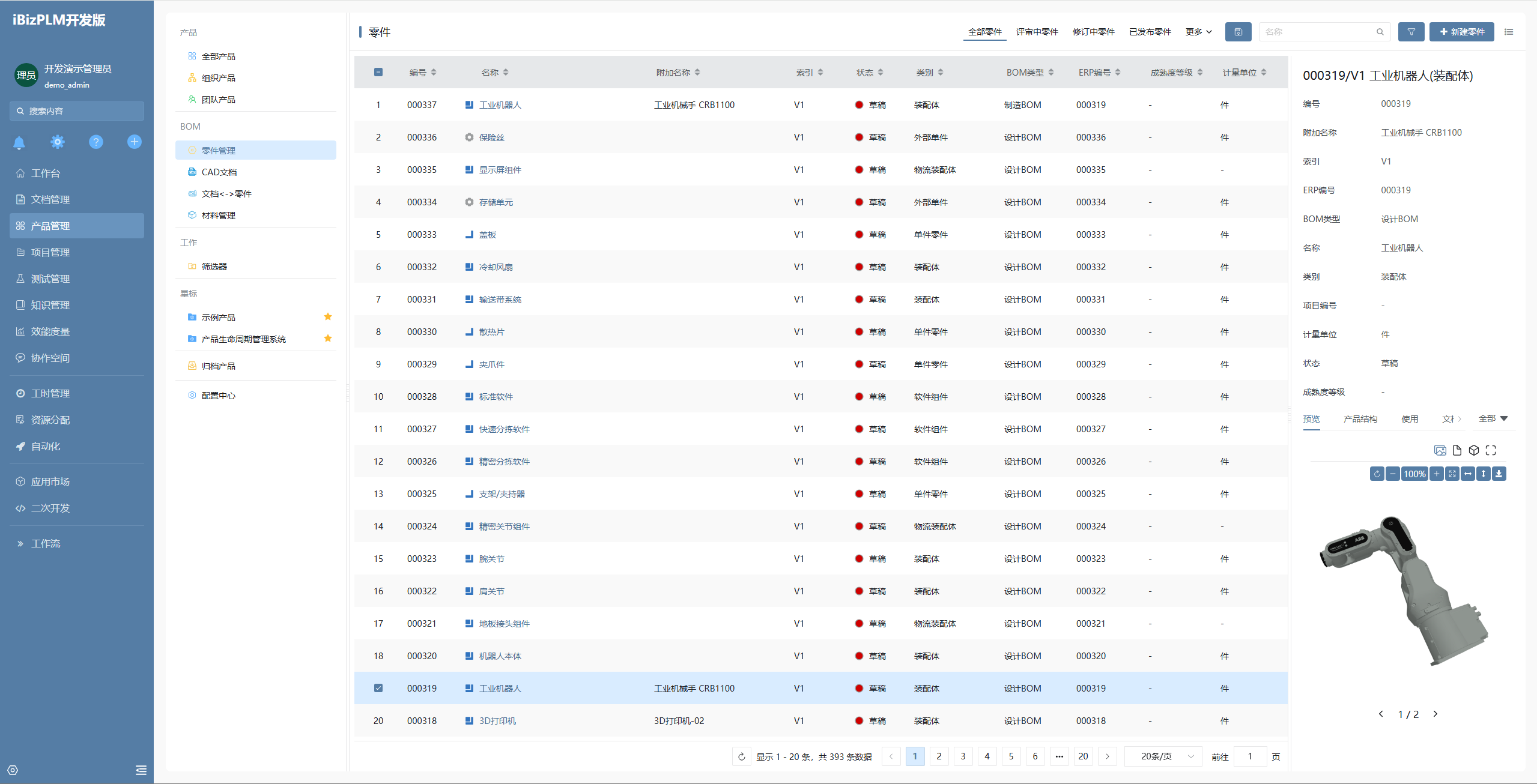Open the filter funnel button
This screenshot has height=784, width=1537.
click(x=1411, y=32)
